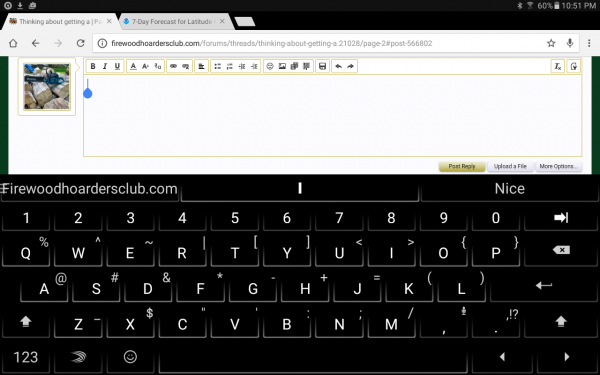Remove link with the unlink icon
The height and width of the screenshot is (375, 600).
pyautogui.click(x=186, y=66)
